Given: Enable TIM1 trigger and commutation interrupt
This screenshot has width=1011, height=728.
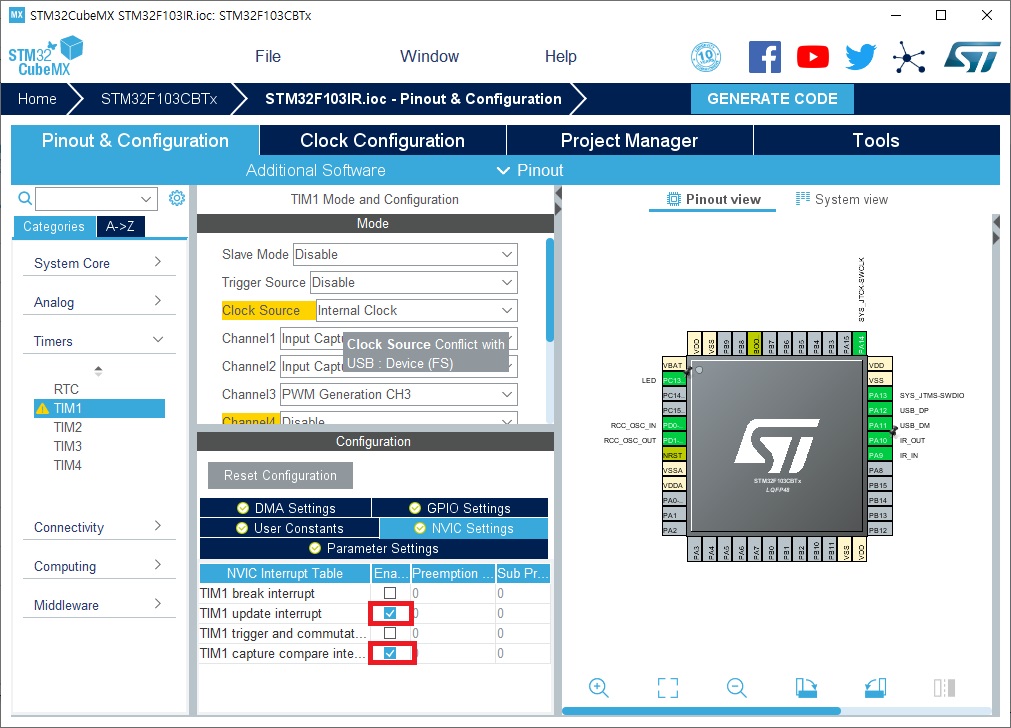Looking at the screenshot, I should tap(390, 633).
